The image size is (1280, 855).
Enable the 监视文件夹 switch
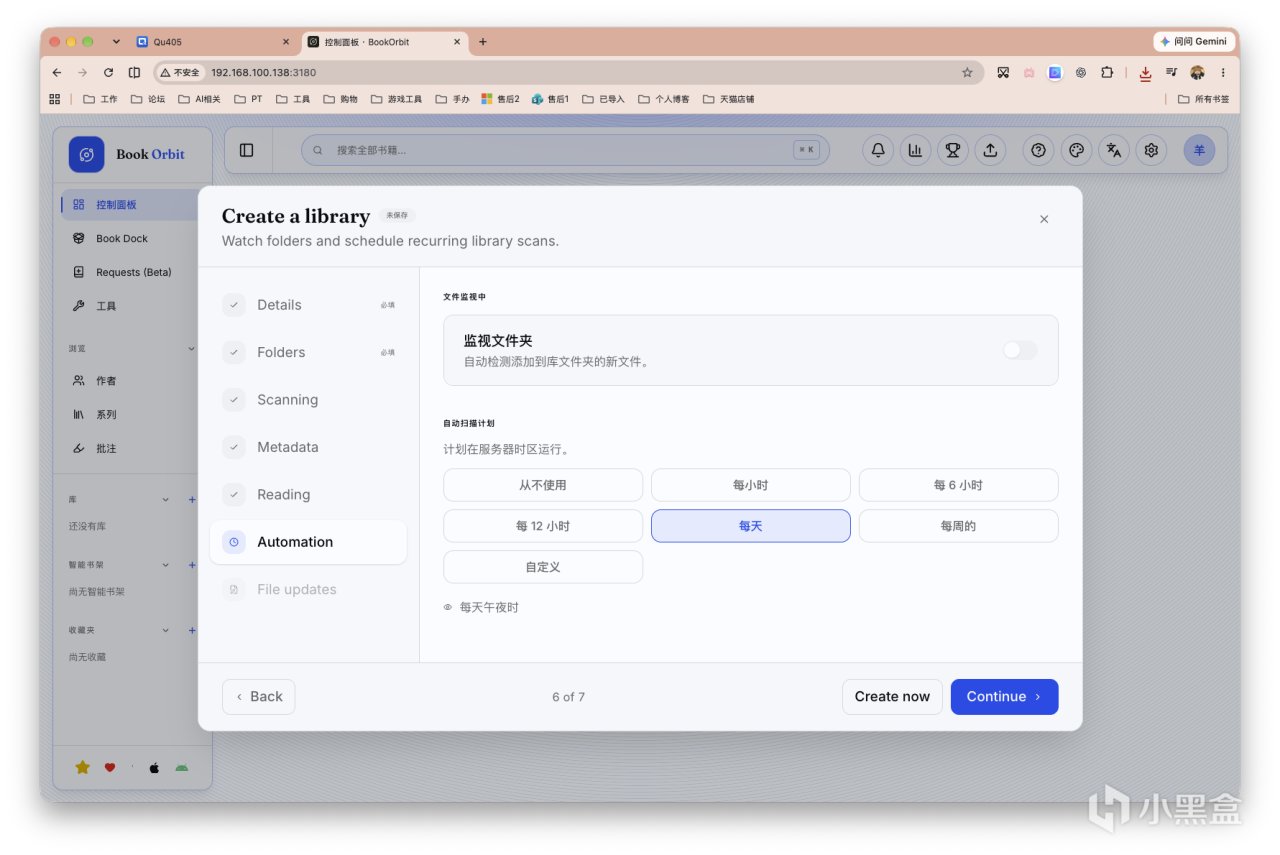(1020, 350)
